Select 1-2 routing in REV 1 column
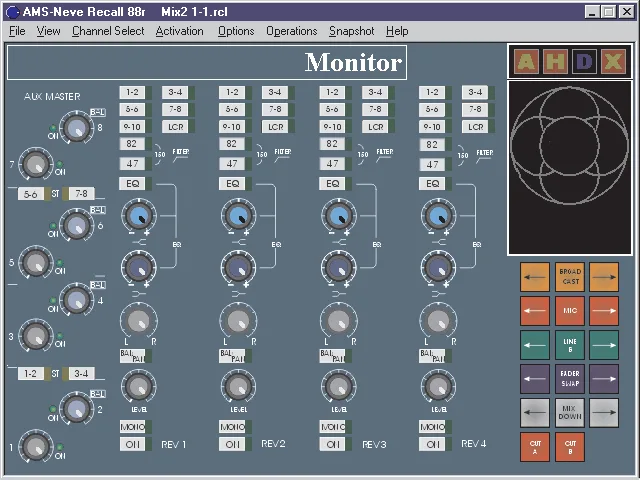This screenshot has height=480, width=640. [x=135, y=92]
